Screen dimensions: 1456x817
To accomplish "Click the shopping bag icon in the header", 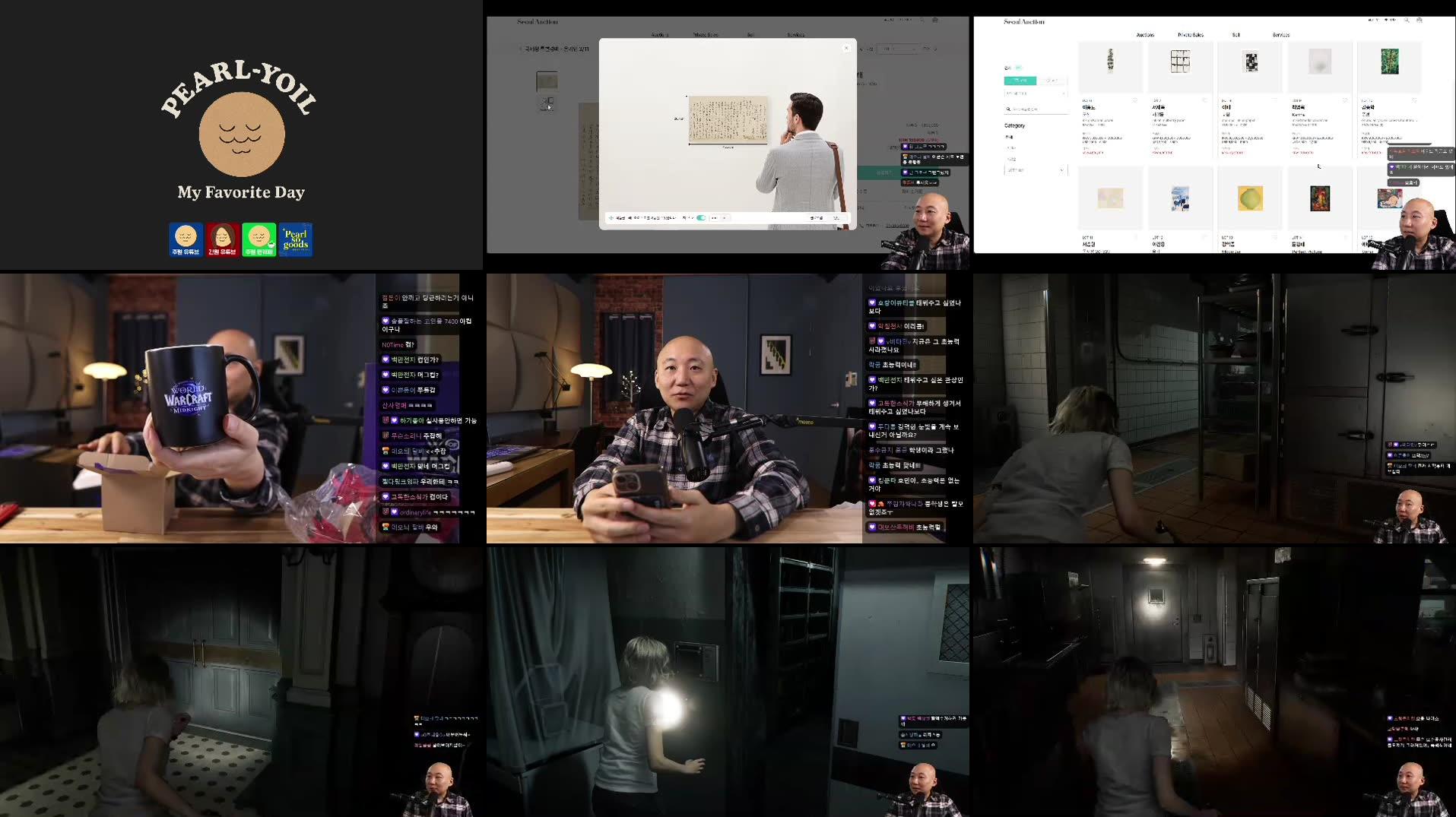I will tap(1419, 20).
